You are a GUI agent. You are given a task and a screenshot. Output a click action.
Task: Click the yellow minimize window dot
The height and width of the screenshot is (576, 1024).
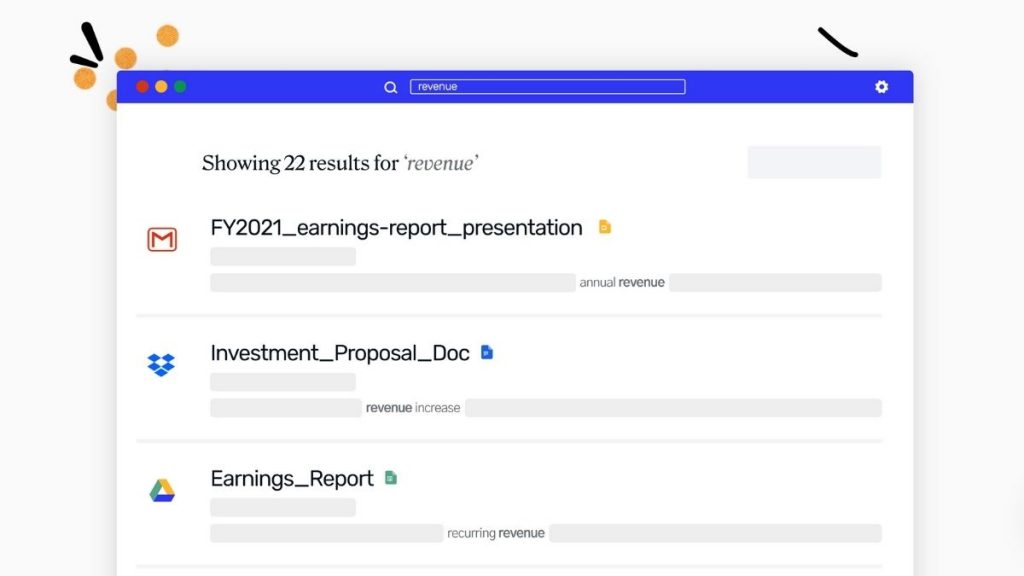161,87
